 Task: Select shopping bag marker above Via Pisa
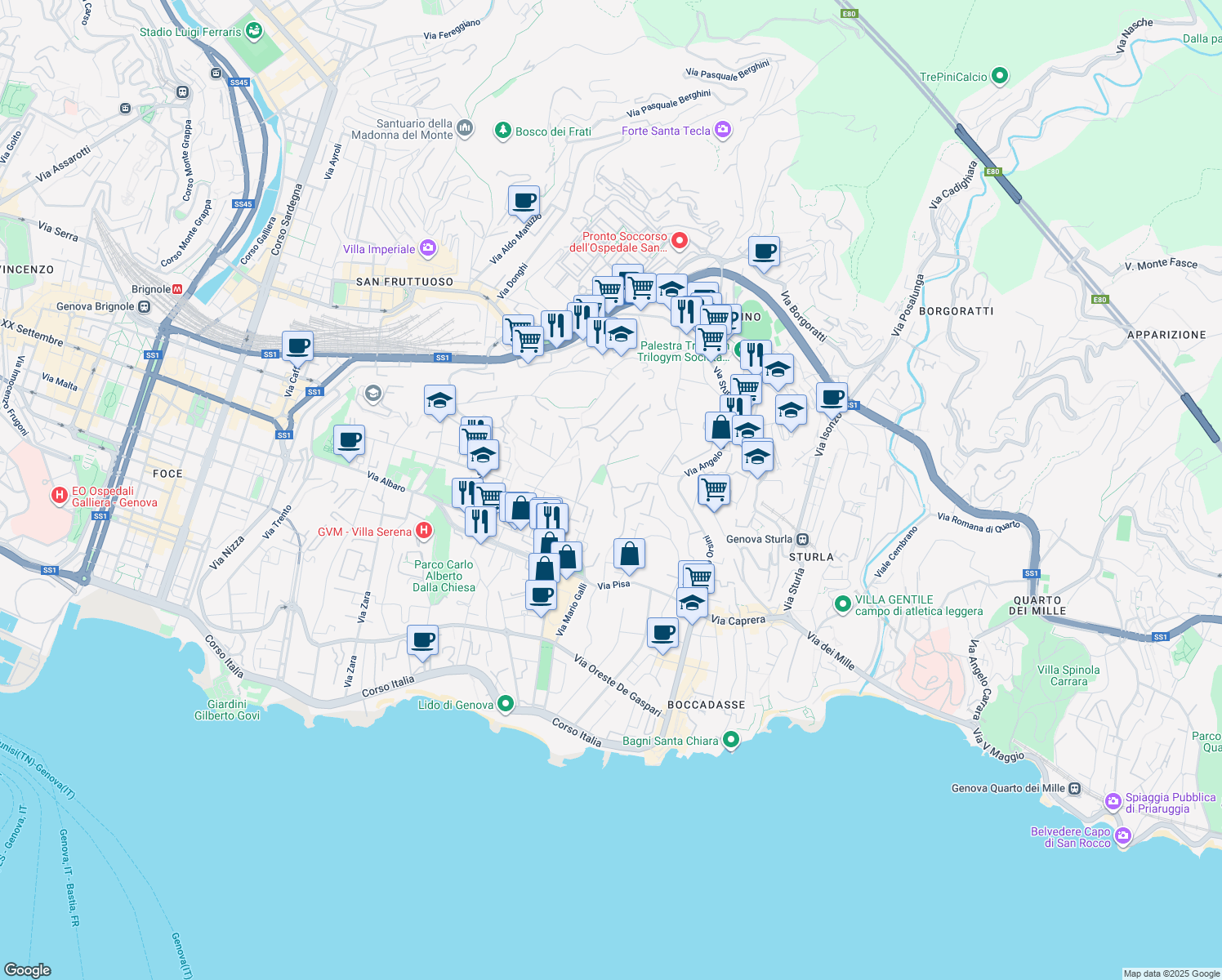tap(629, 555)
